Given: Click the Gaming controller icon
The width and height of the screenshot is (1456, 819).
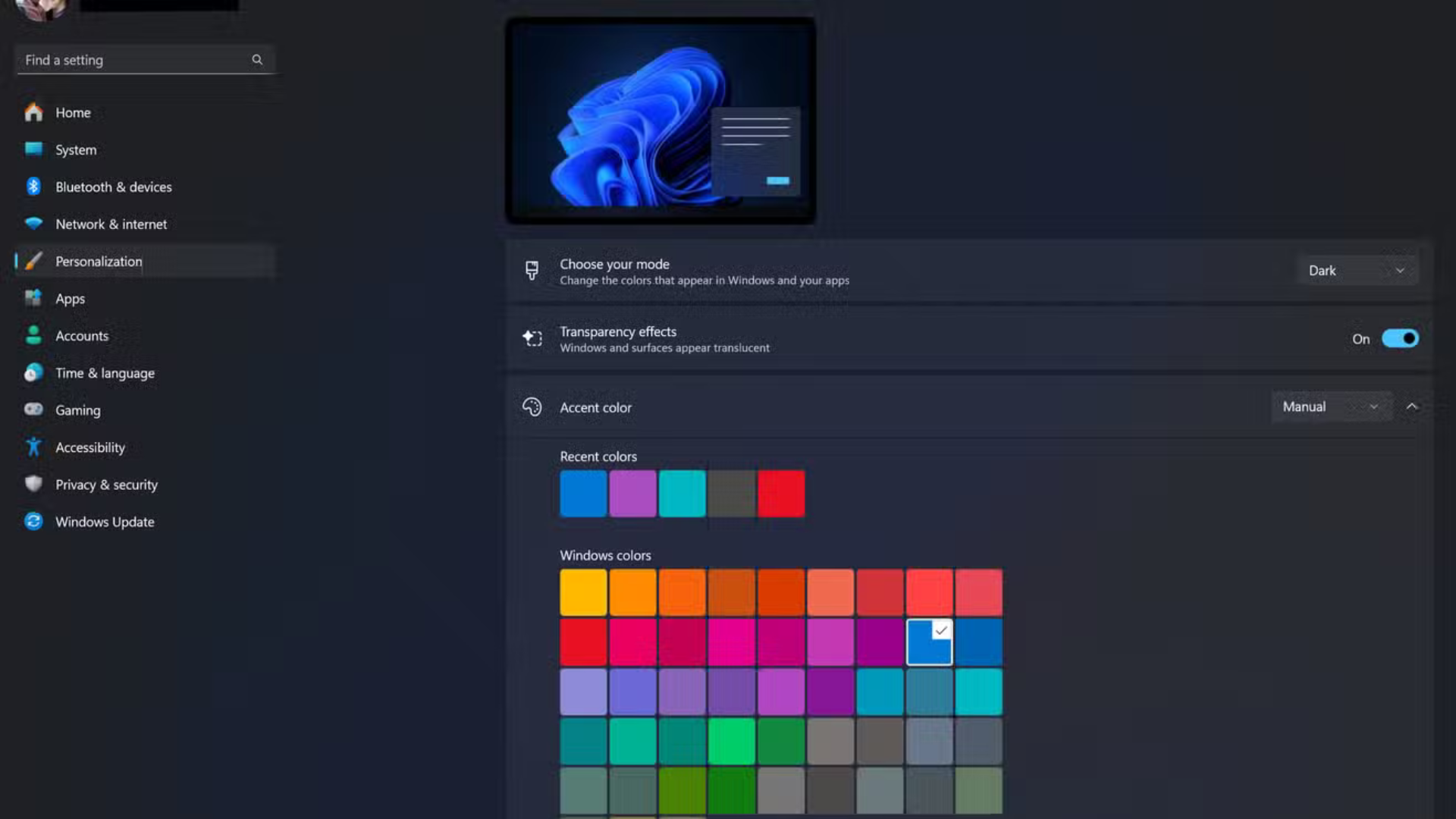Looking at the screenshot, I should tap(33, 409).
